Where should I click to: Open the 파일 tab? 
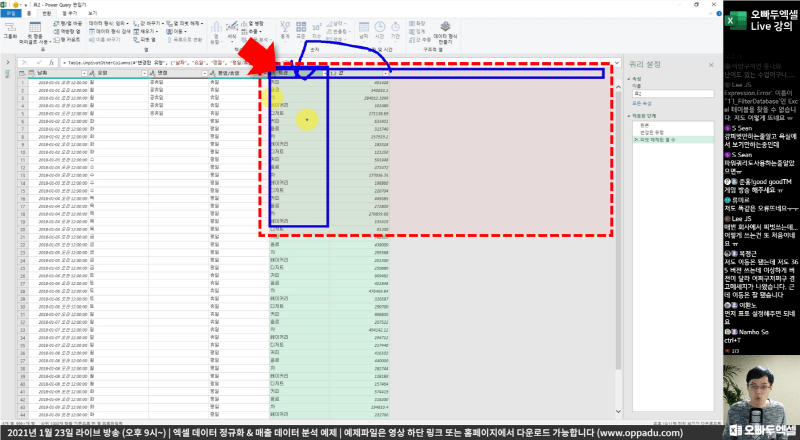10,12
